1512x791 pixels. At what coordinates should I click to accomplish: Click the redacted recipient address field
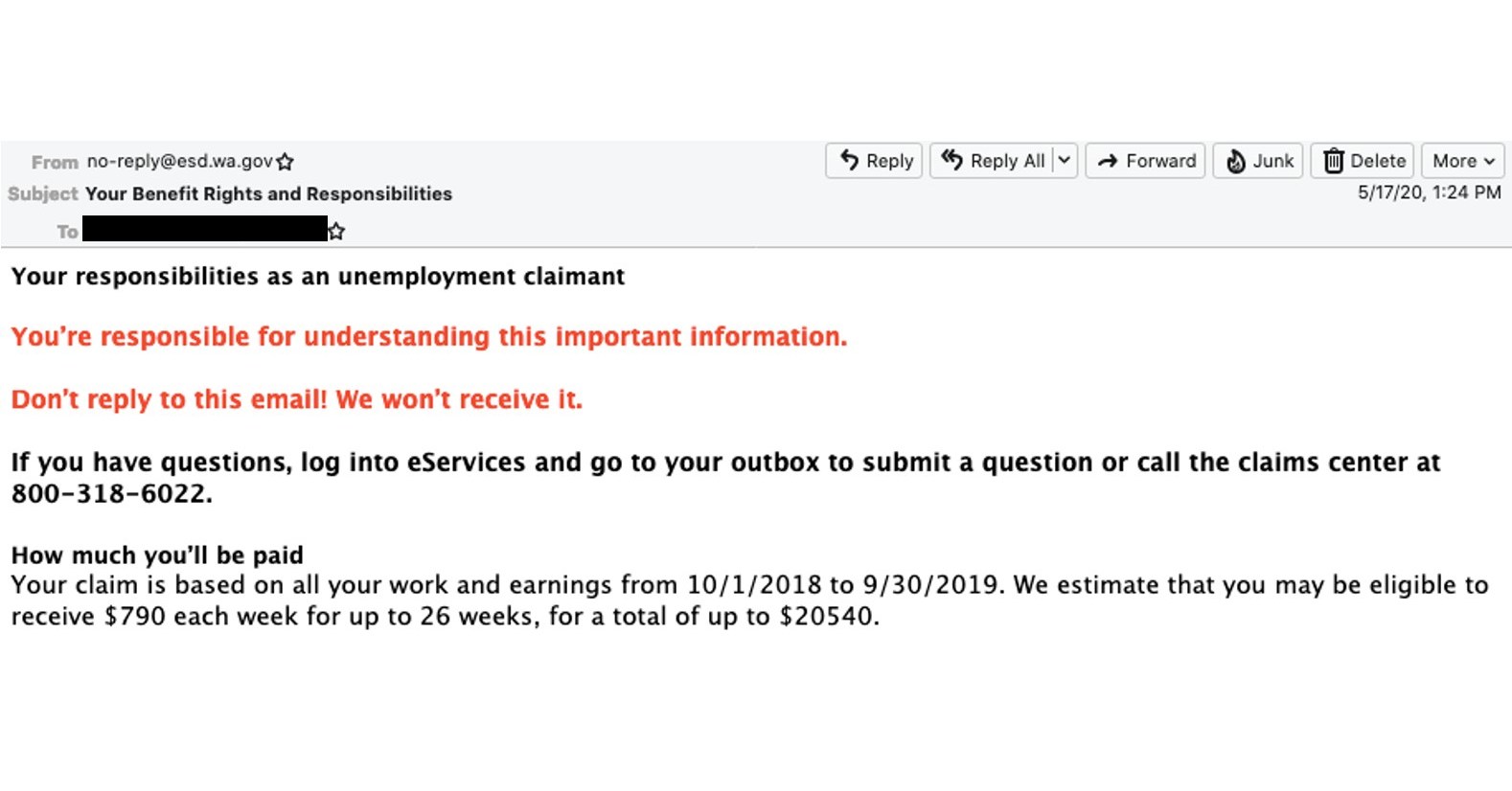(205, 229)
